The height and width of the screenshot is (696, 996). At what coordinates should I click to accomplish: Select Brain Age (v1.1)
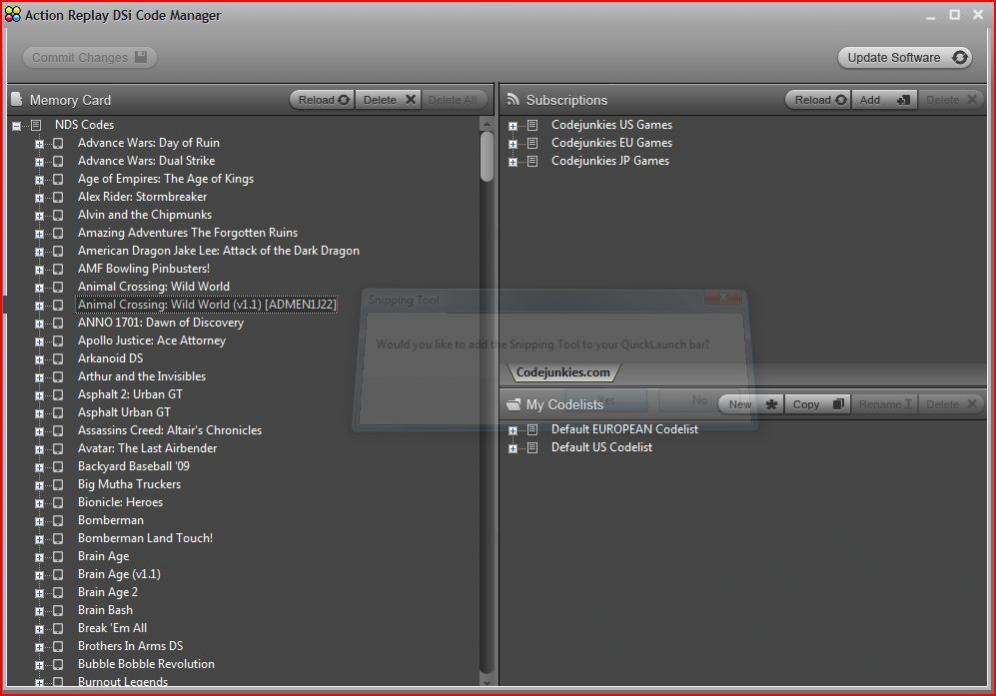(x=119, y=574)
